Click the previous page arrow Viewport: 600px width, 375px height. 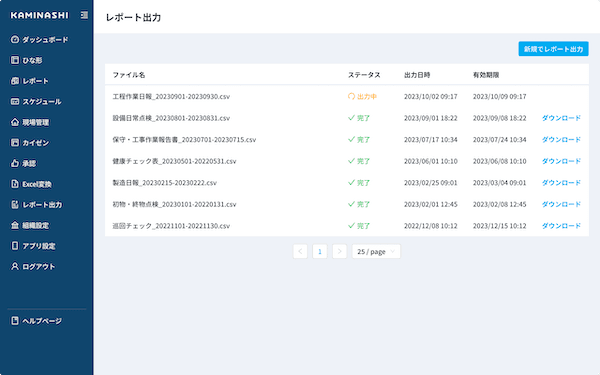[x=300, y=251]
